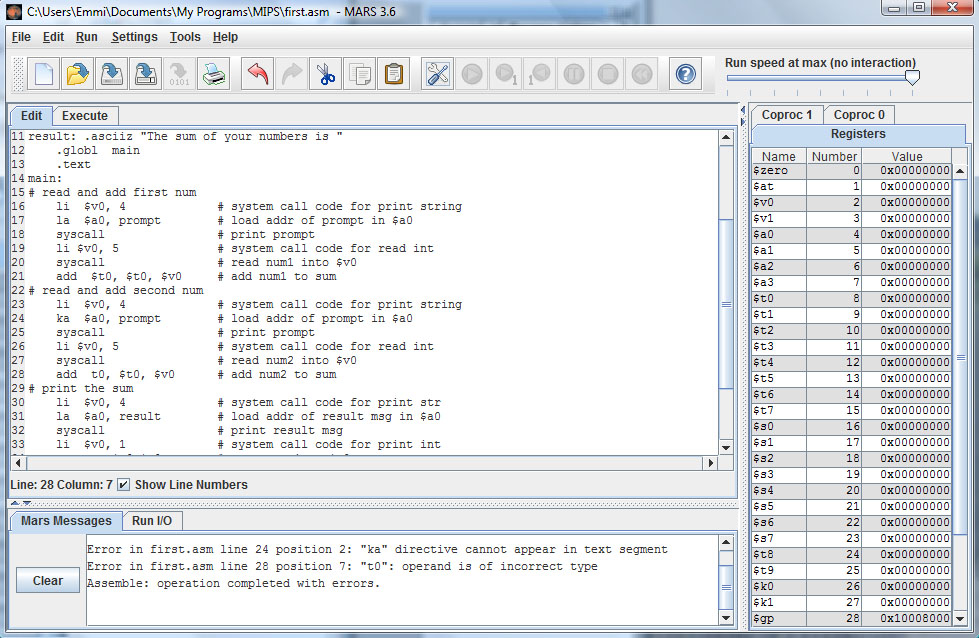Switch to the Run I/O tab
979x638 pixels.
[x=152, y=521]
